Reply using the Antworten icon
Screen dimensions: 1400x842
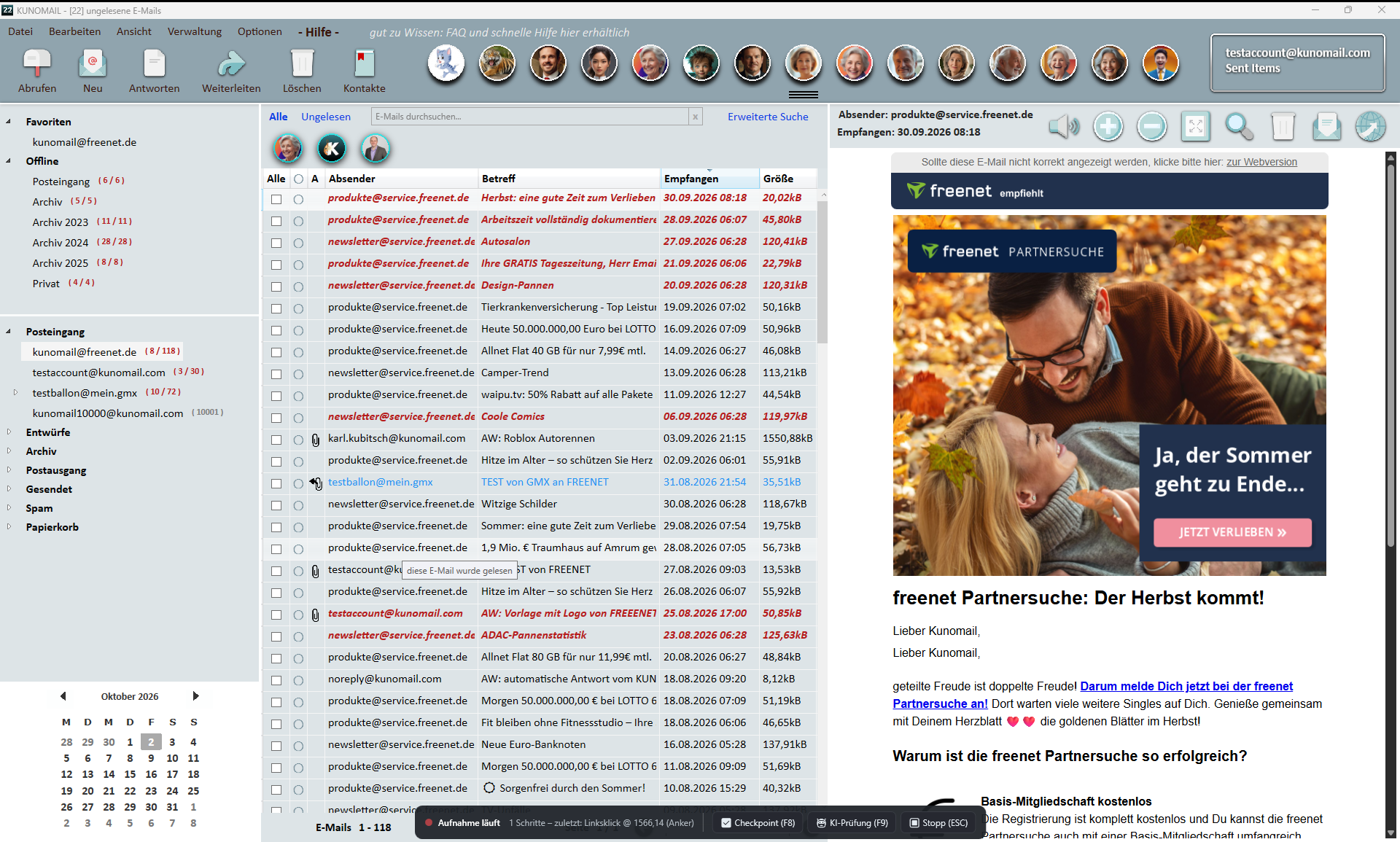(x=154, y=64)
